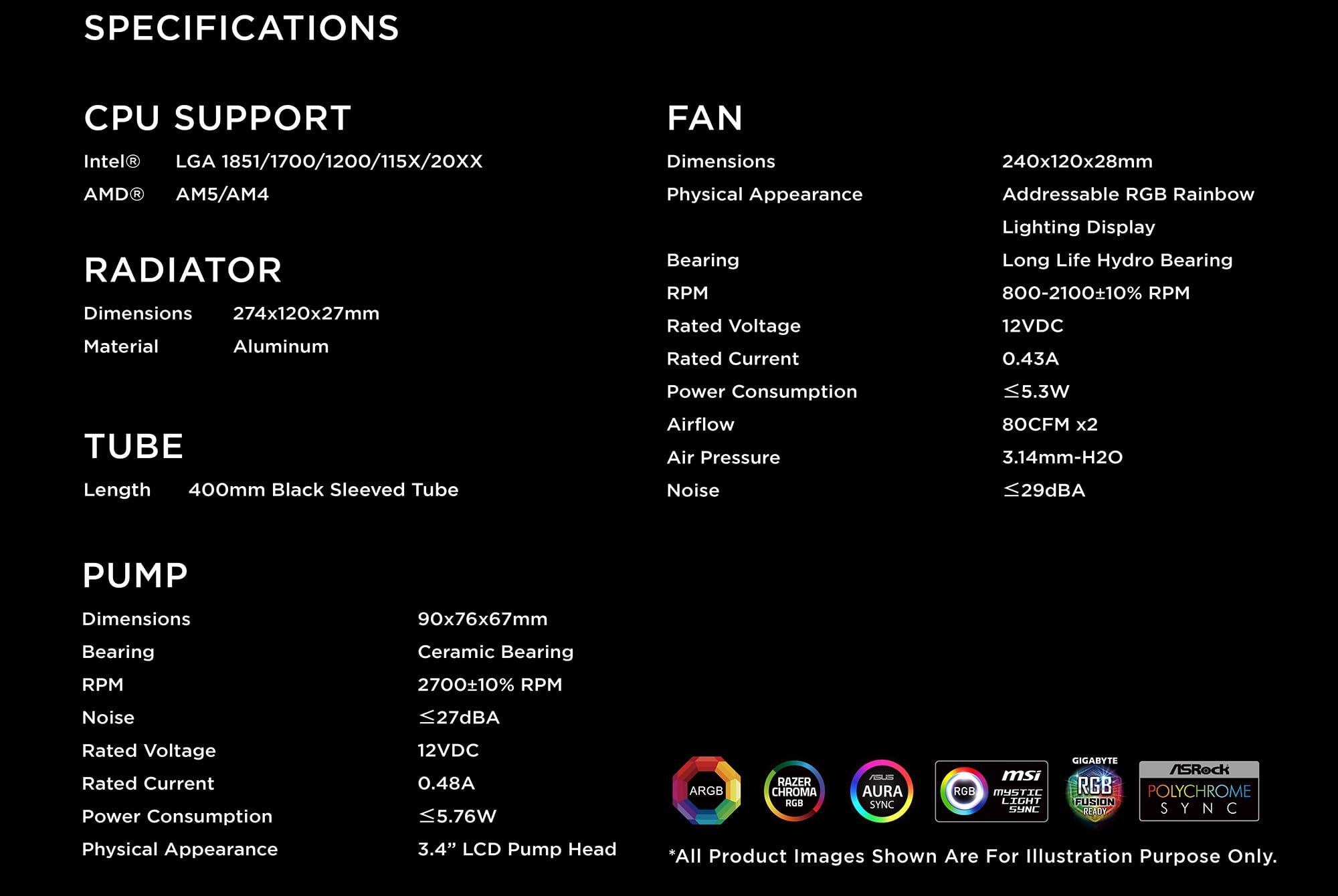This screenshot has width=1338, height=896.
Task: Click the AM5/AM4 socket text
Action: 222,195
